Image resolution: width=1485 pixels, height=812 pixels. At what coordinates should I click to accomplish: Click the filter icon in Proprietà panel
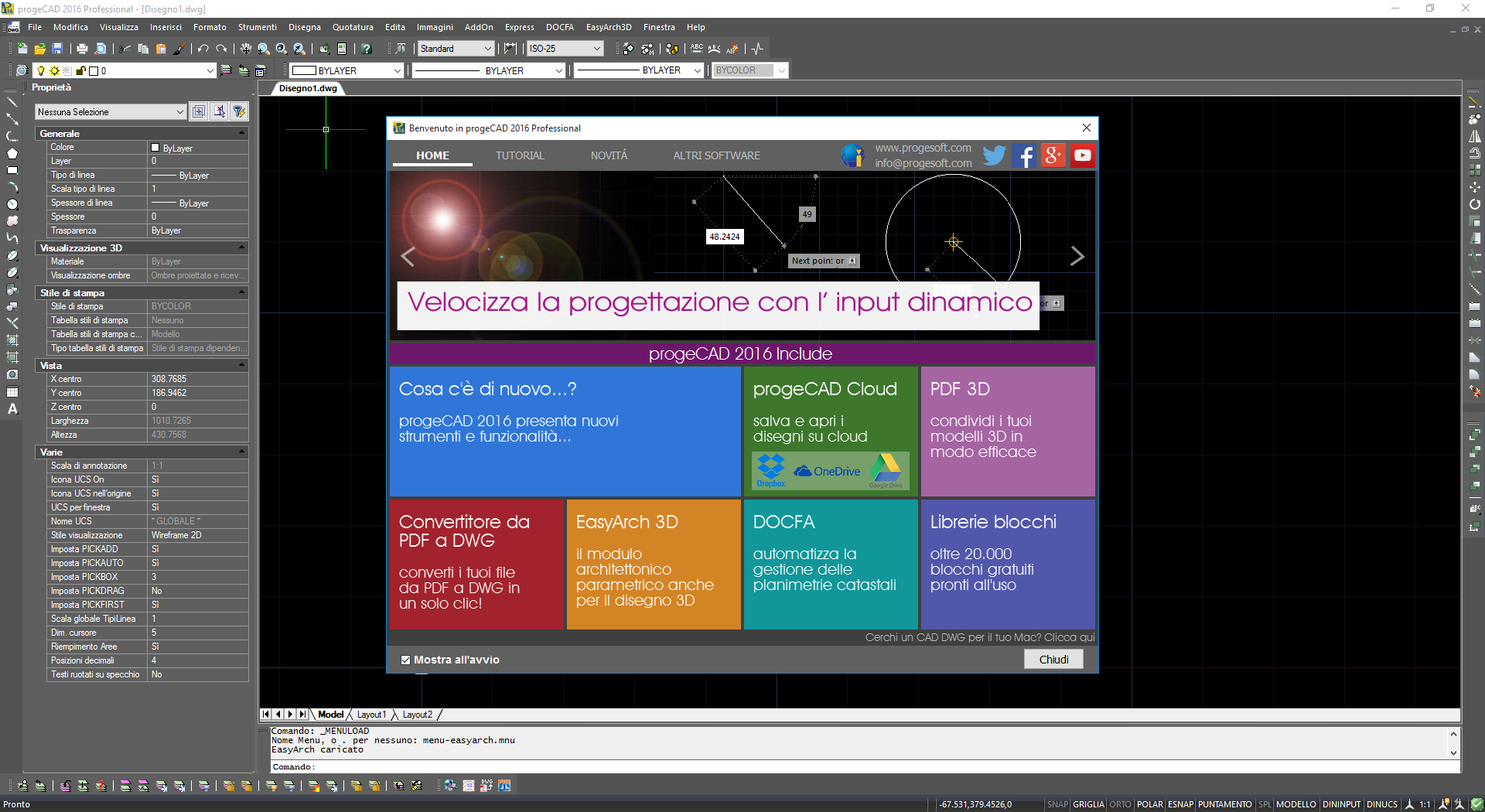coord(239,111)
